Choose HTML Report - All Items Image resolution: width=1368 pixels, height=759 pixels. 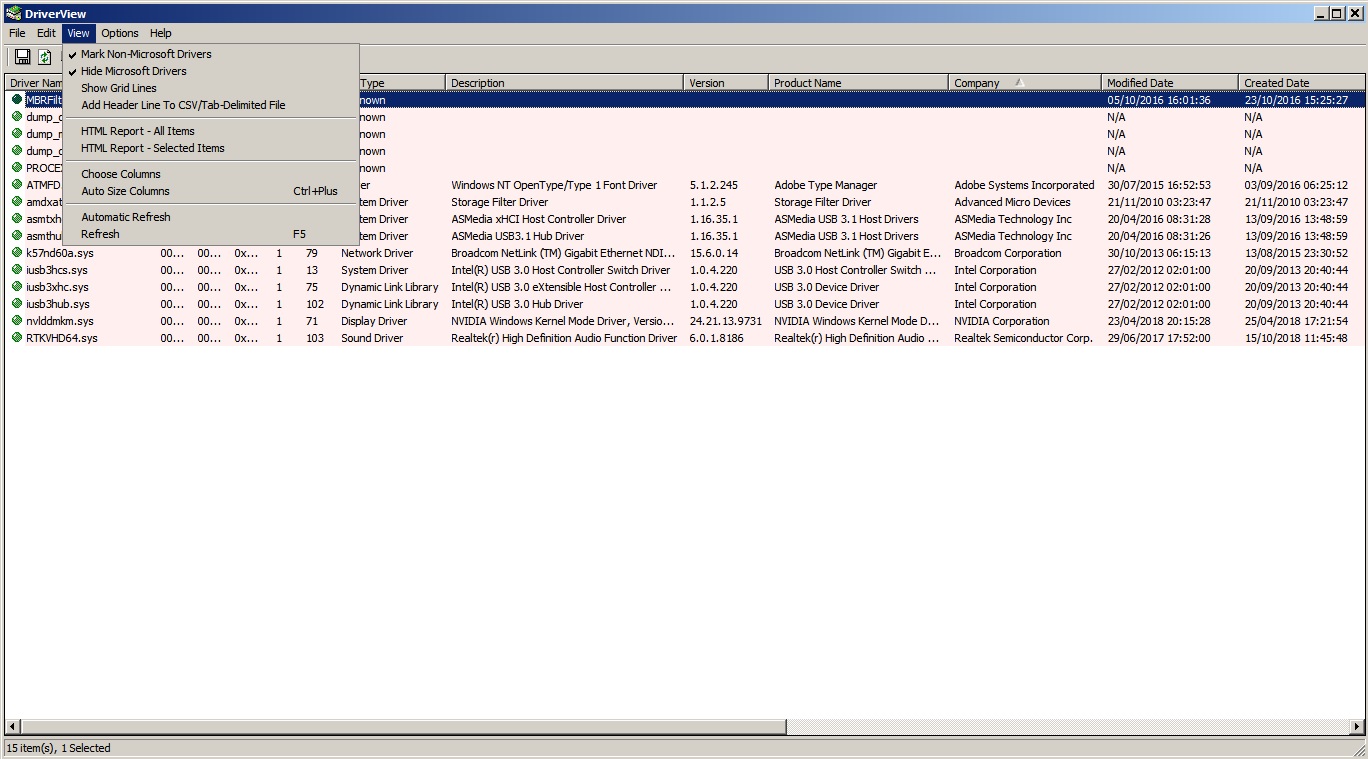click(137, 131)
